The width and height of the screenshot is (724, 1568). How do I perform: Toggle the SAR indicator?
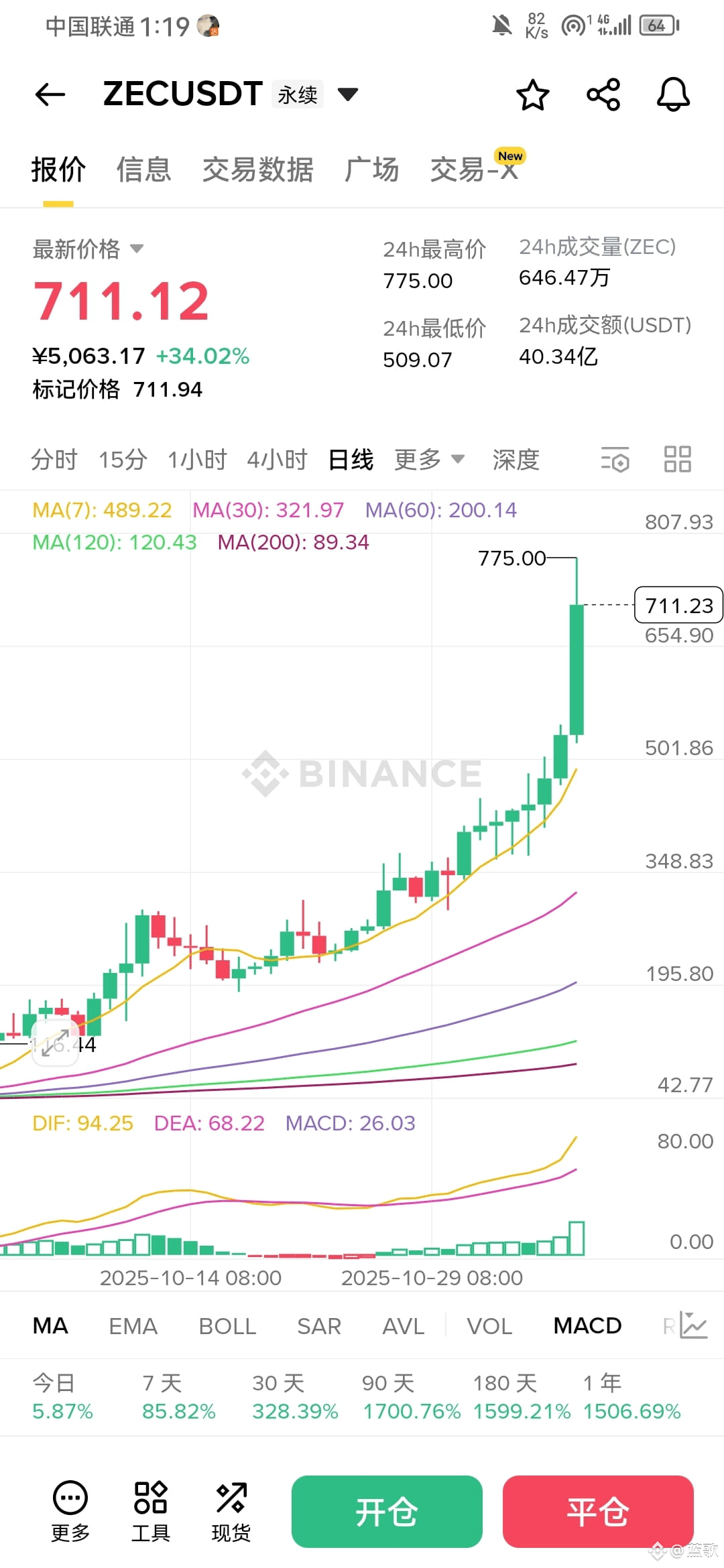[319, 1325]
